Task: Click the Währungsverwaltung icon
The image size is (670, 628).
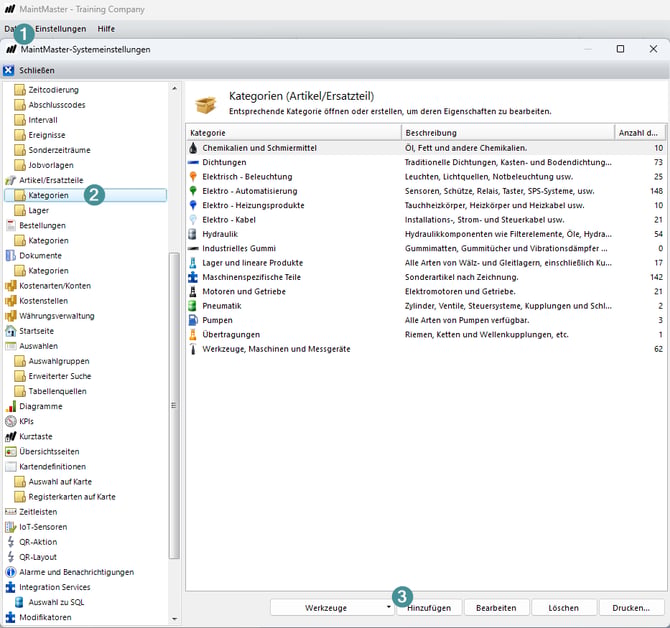Action: (x=11, y=316)
